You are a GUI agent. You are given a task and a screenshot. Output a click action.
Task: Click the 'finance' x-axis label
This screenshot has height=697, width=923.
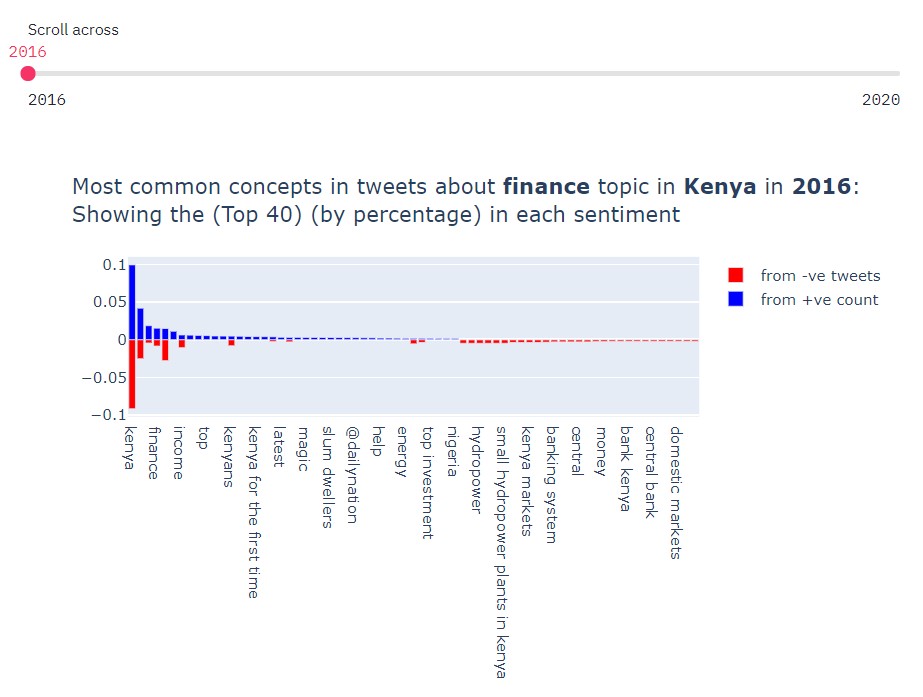pyautogui.click(x=153, y=453)
